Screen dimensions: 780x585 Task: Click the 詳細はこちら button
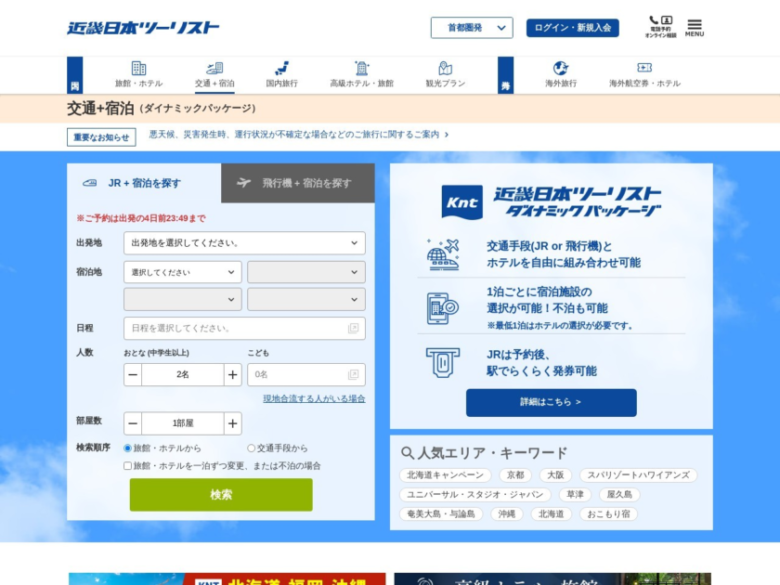551,402
